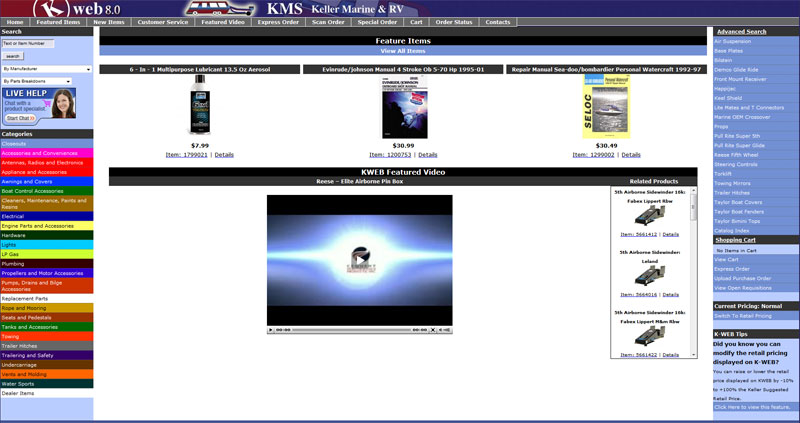Image resolution: width=800 pixels, height=423 pixels.
Task: Click Switch To Retail Pricing
Action: click(742, 316)
